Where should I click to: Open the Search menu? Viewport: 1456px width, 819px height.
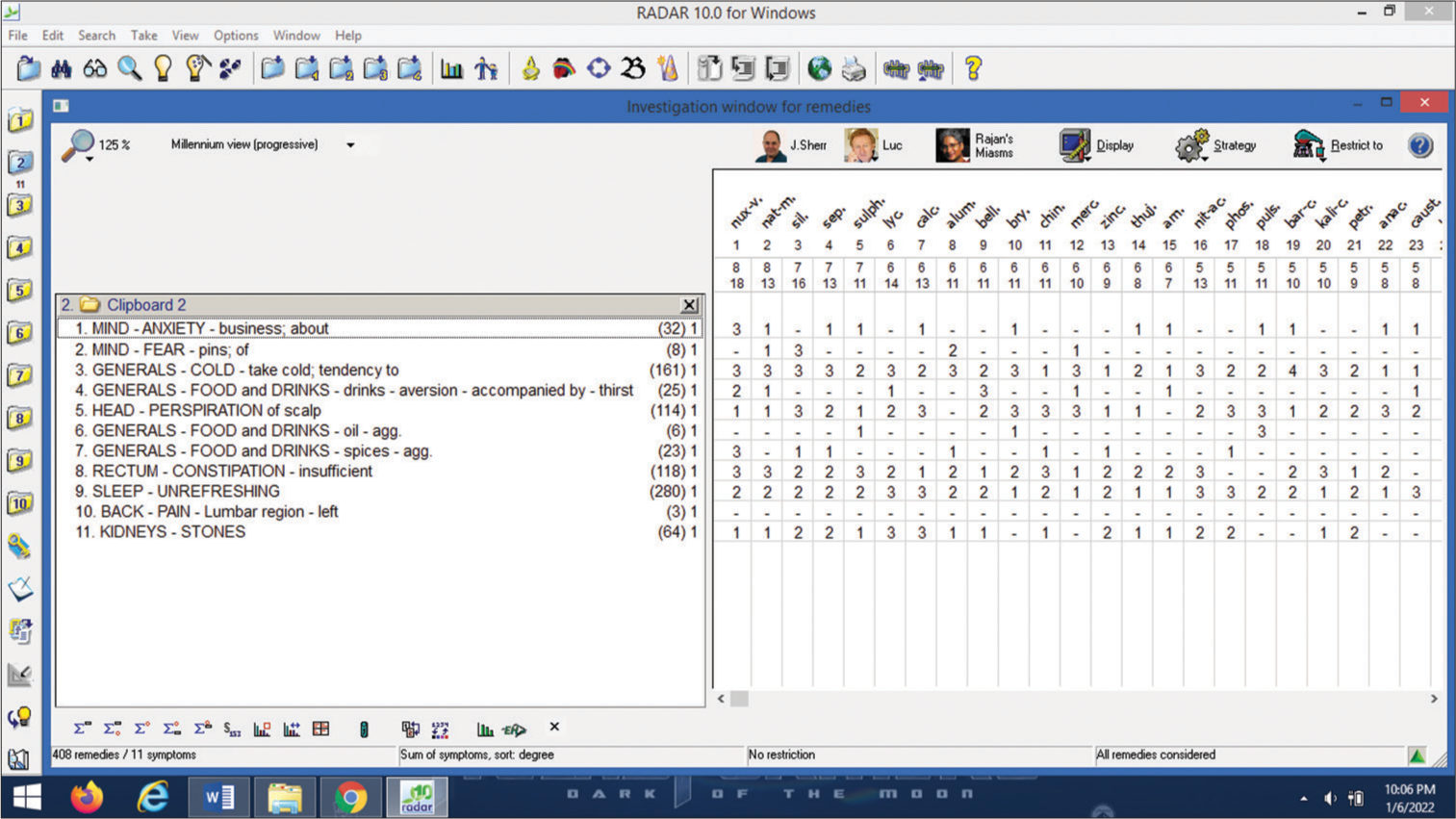click(x=96, y=36)
